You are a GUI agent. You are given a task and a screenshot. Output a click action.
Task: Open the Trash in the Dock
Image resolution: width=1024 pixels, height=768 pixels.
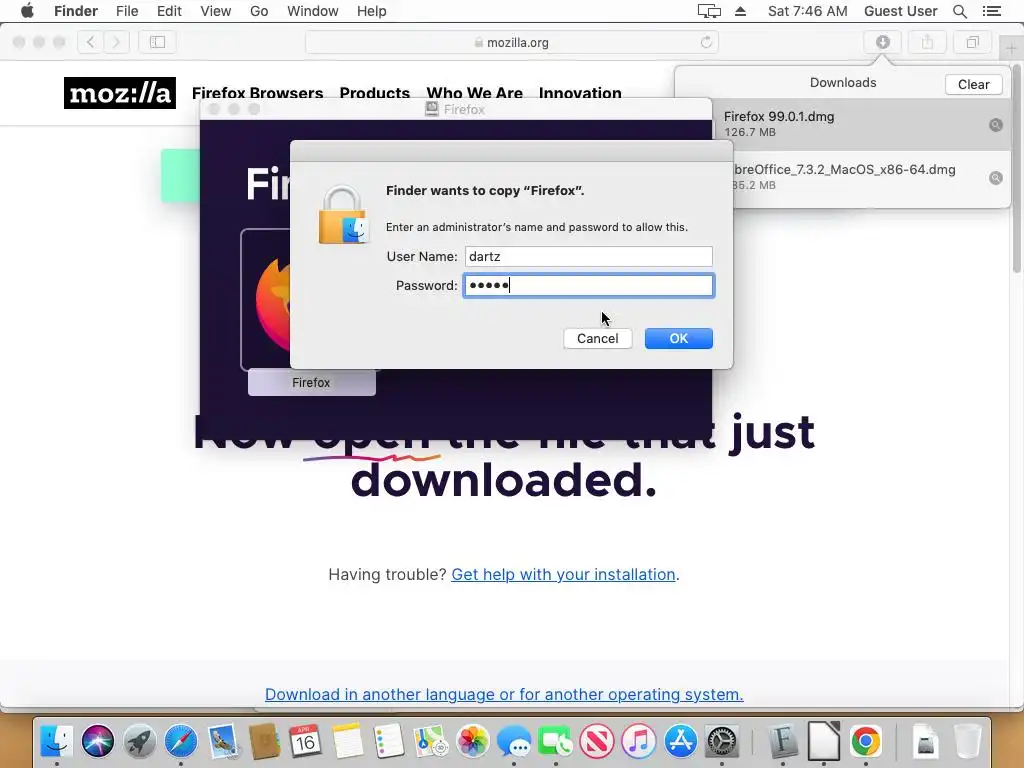point(968,741)
